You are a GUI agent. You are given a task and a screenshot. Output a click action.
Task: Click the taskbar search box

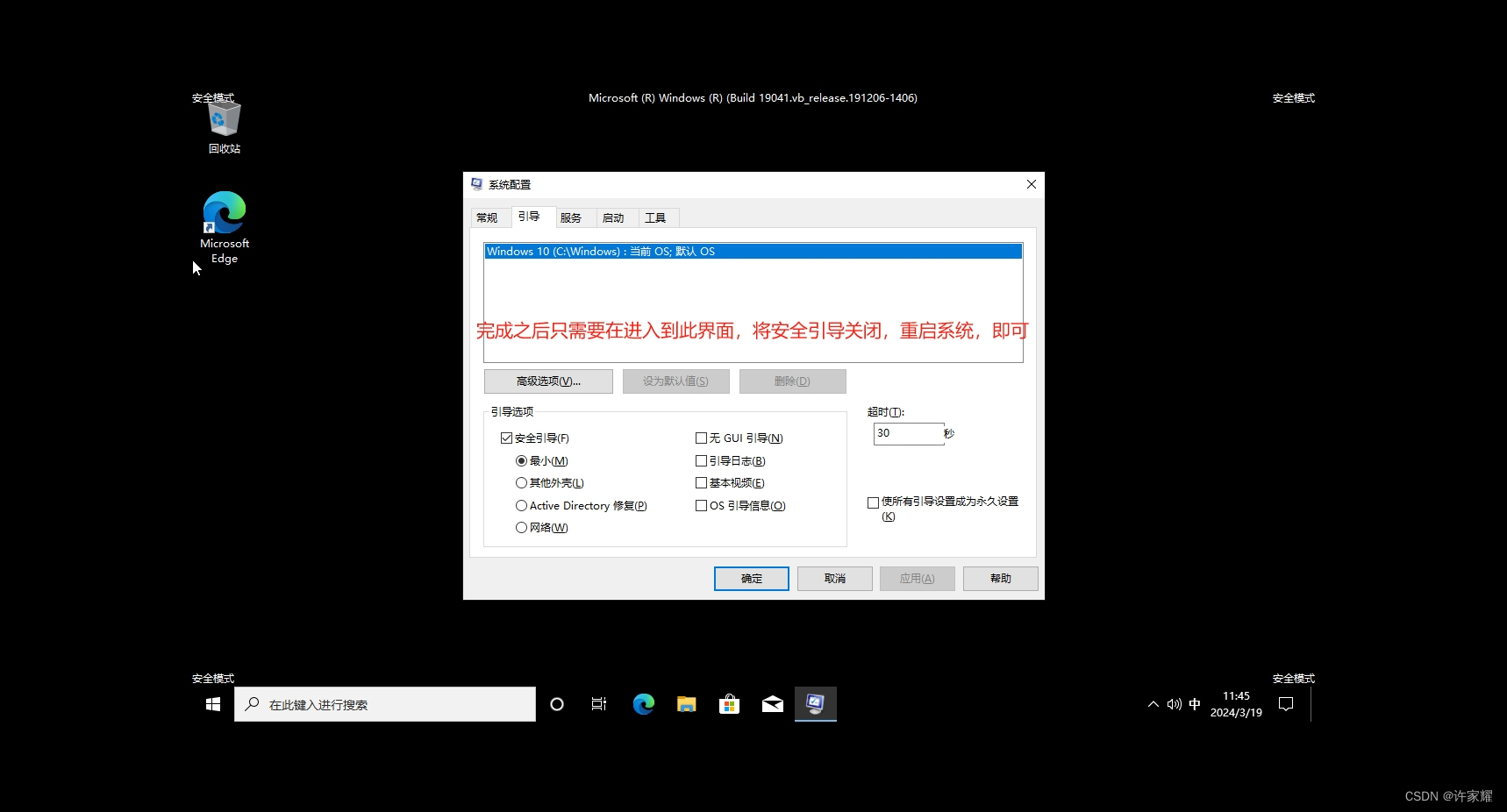[385, 704]
